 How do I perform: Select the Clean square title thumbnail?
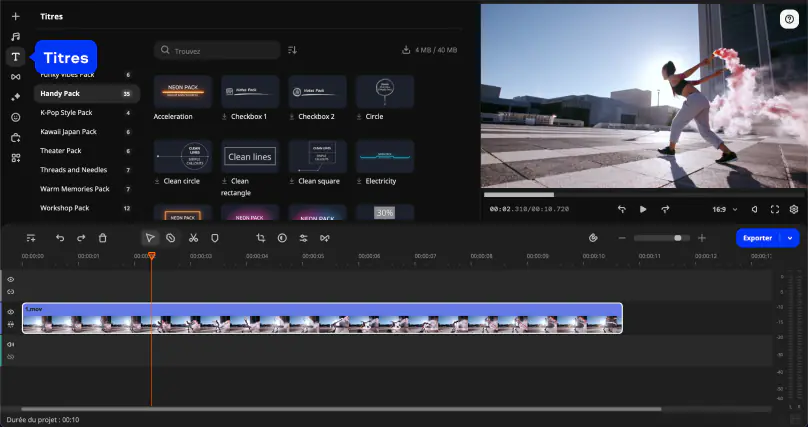click(317, 156)
